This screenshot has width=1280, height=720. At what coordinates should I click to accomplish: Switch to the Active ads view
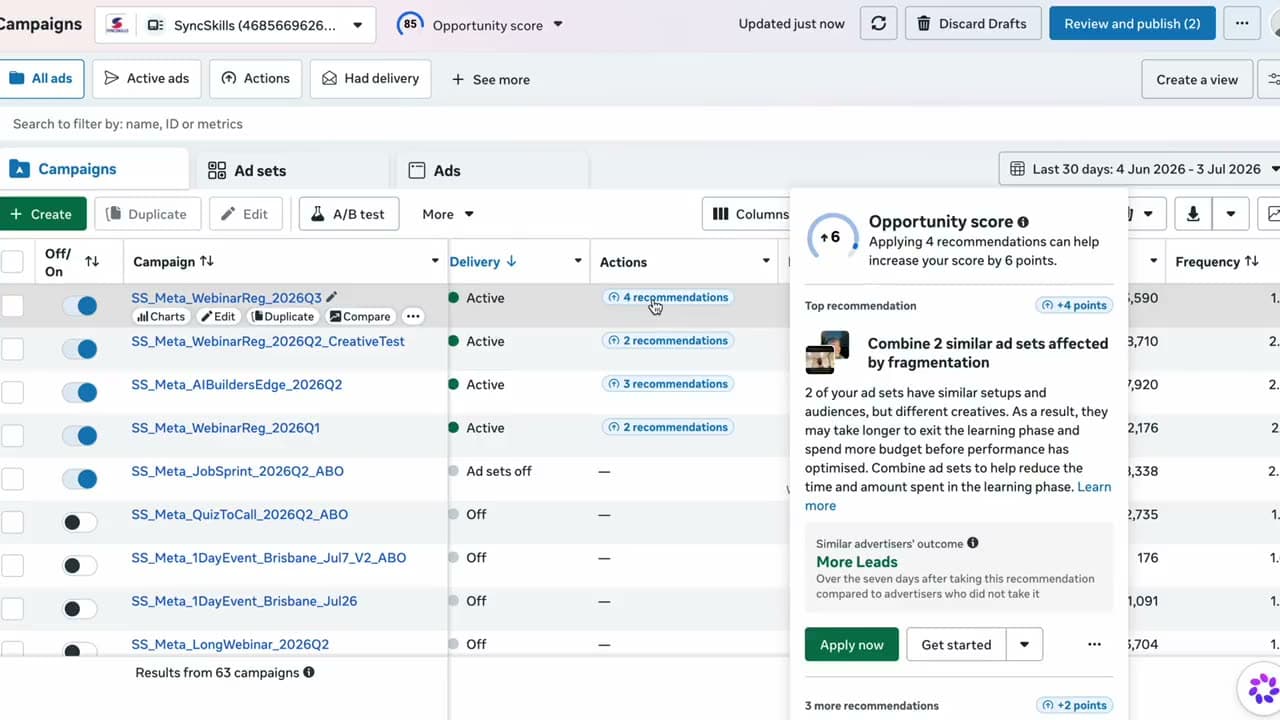[147, 78]
